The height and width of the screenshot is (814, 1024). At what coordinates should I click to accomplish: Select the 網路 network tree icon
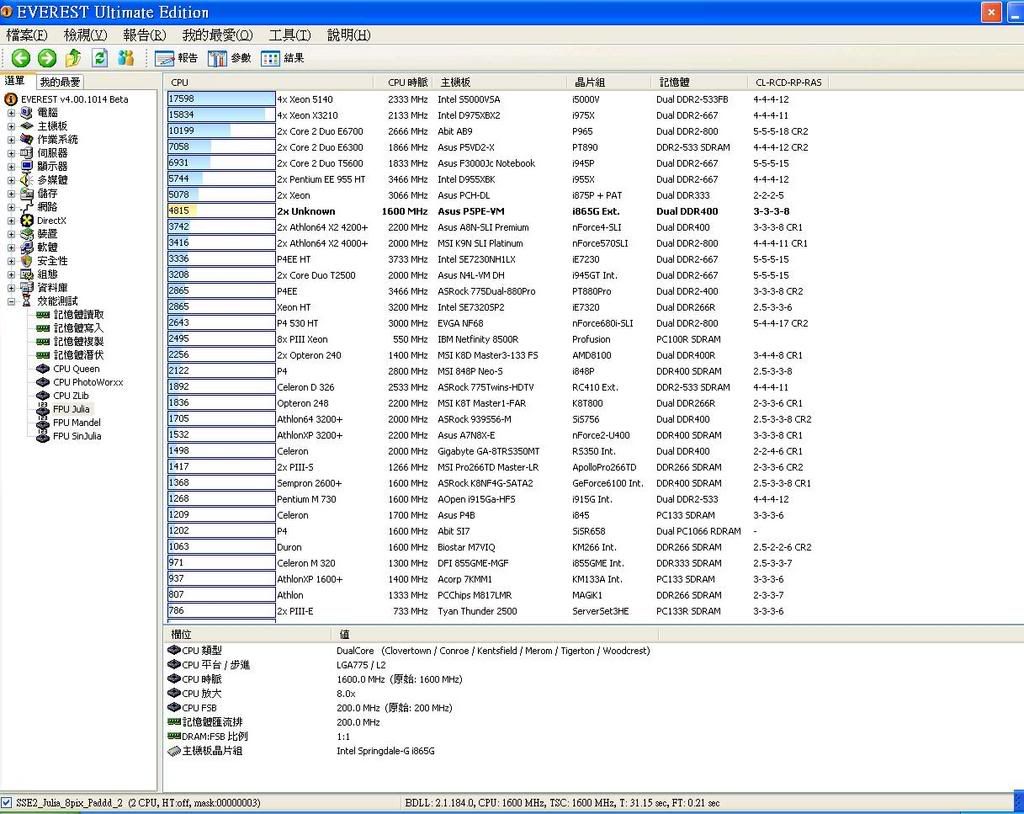pos(27,207)
